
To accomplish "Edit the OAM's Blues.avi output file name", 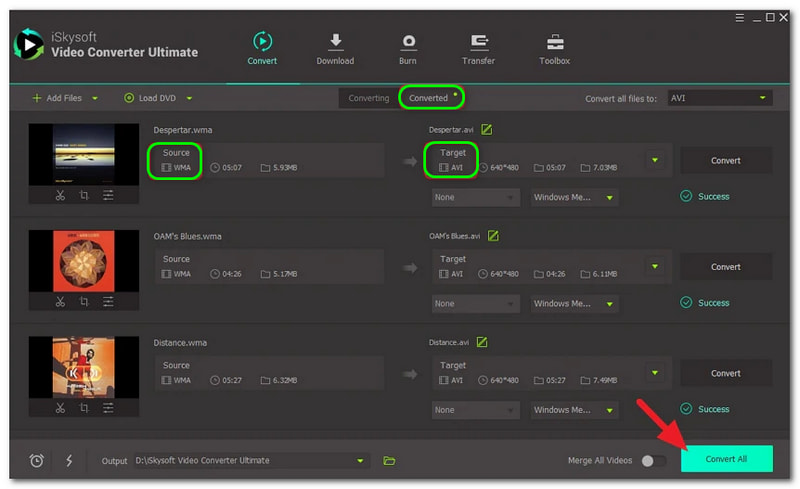I will click(493, 236).
